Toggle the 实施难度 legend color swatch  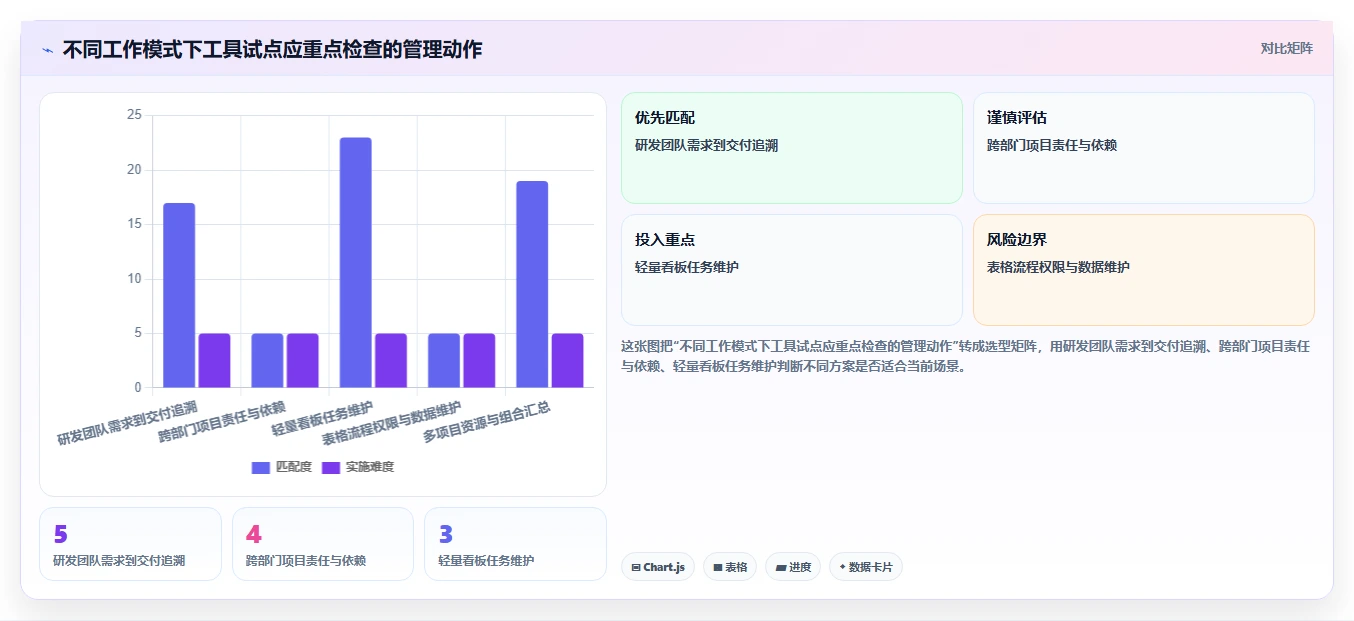(x=331, y=467)
